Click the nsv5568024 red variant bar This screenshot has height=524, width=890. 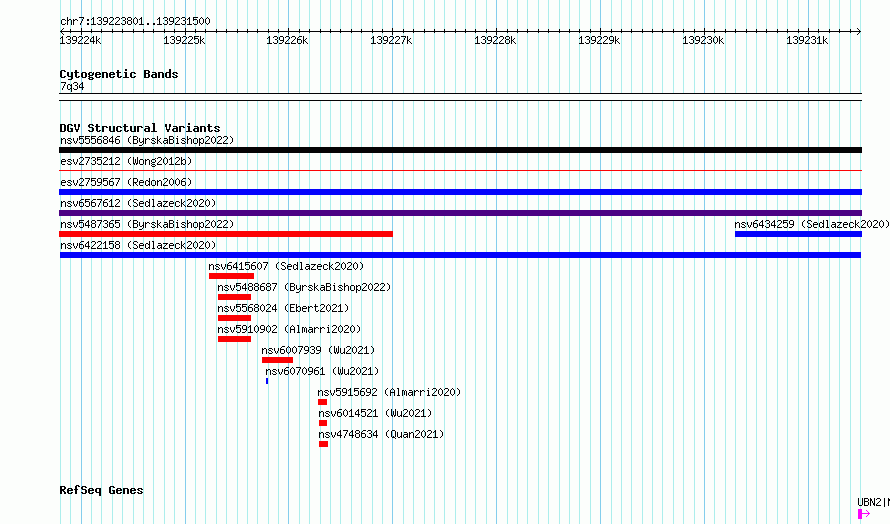234,318
